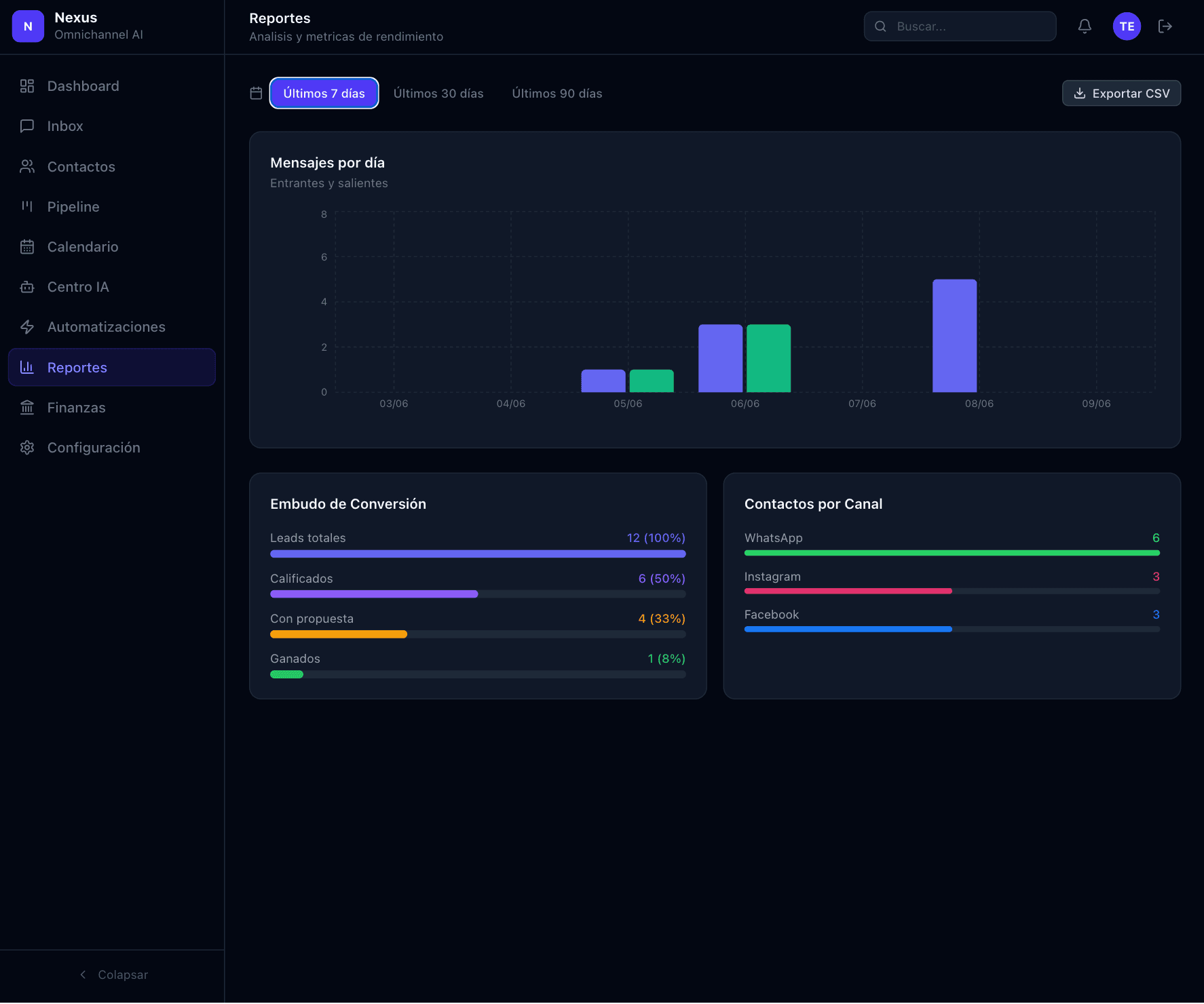Click the '4 (33%)' value

662,619
